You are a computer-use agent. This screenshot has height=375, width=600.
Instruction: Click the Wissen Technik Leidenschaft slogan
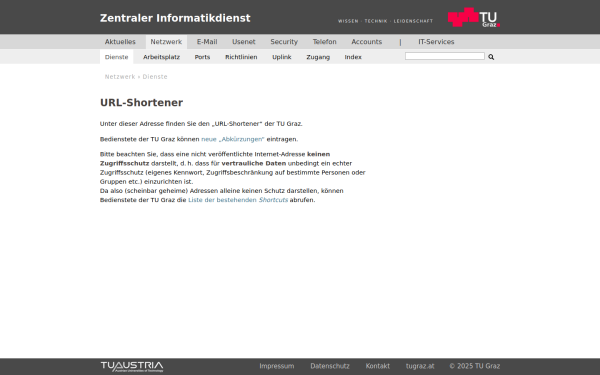[385, 21]
